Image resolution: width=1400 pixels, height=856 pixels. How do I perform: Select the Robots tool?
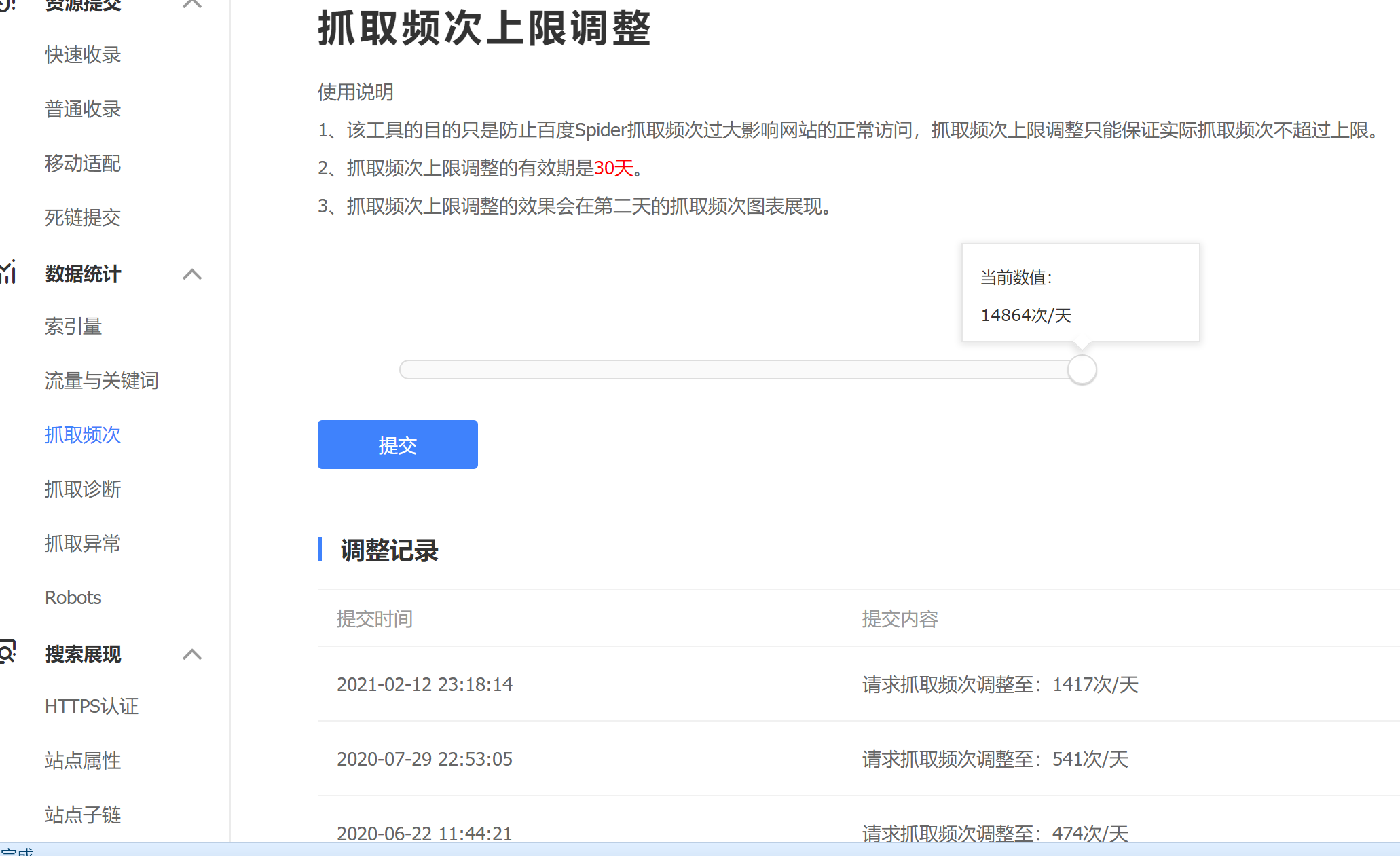pyautogui.click(x=72, y=597)
